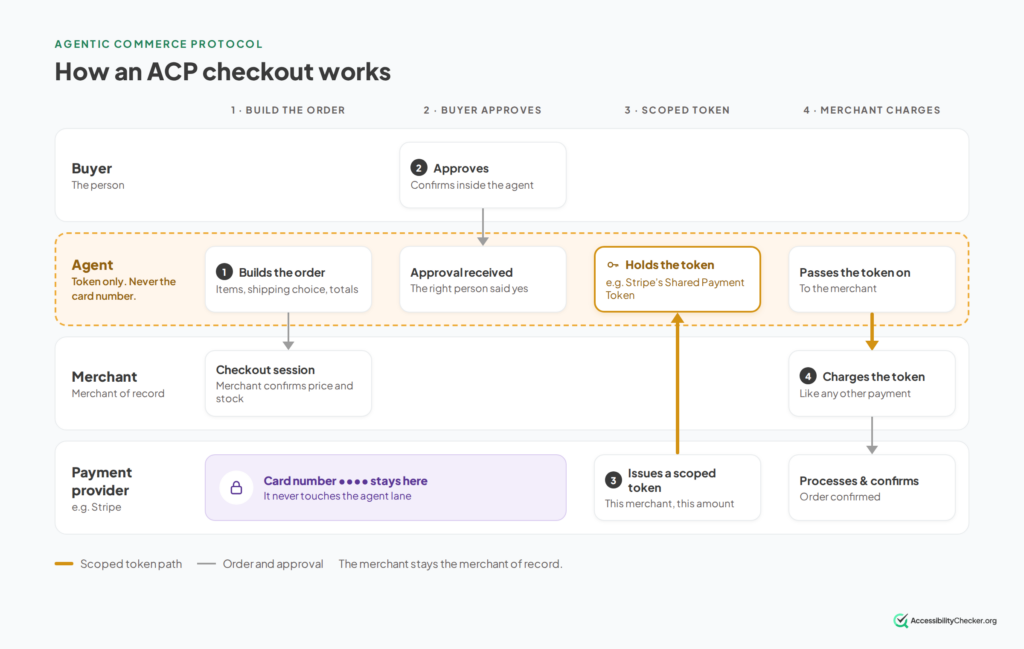Click the Payment provider lane label
The width and height of the screenshot is (1024, 649).
coord(102,481)
